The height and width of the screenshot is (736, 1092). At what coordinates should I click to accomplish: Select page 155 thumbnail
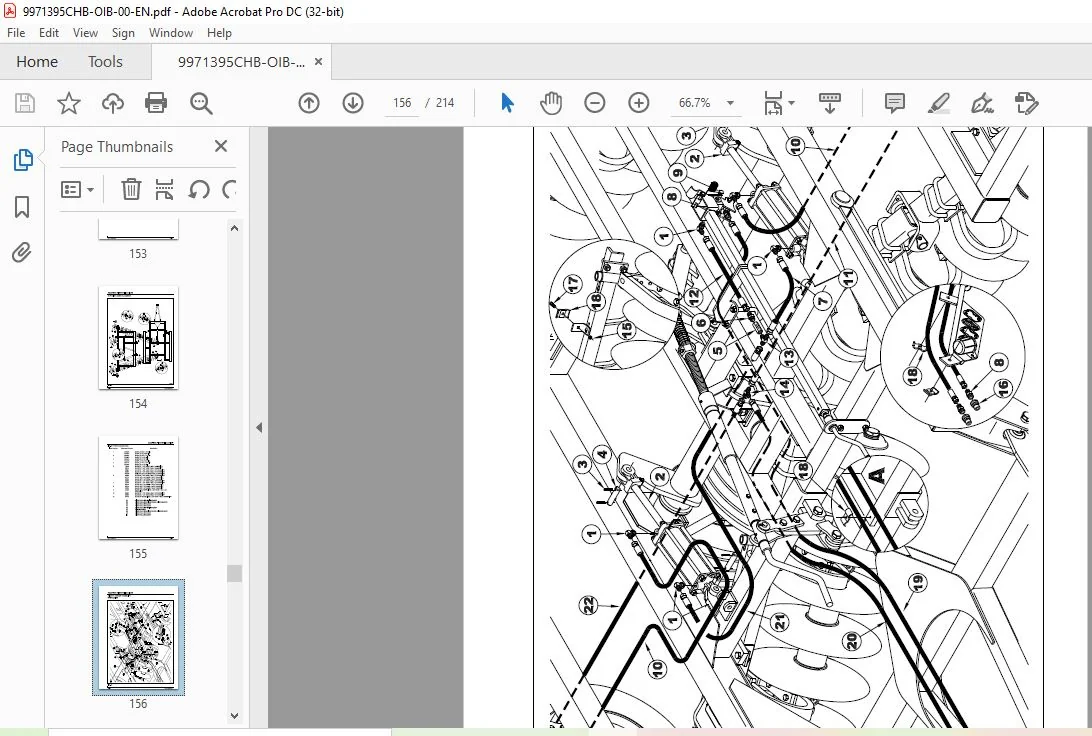(139, 487)
